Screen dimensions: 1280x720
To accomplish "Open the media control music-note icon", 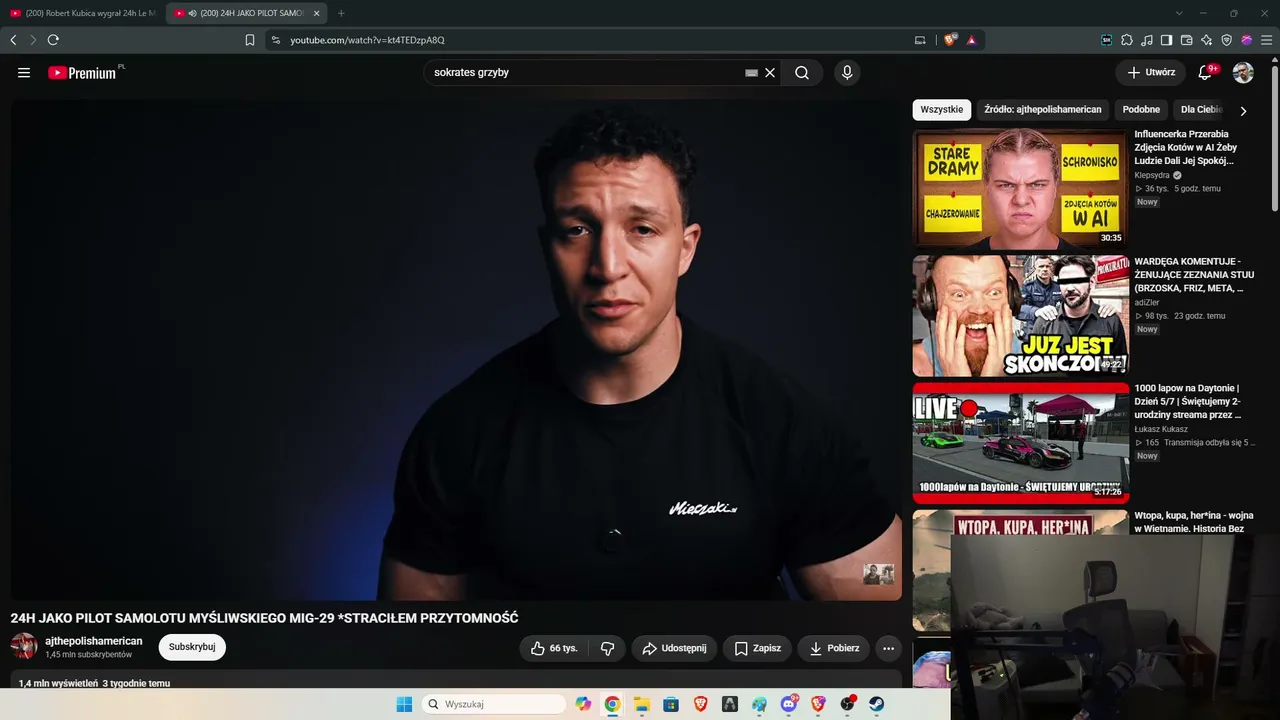I will pos(1147,40).
